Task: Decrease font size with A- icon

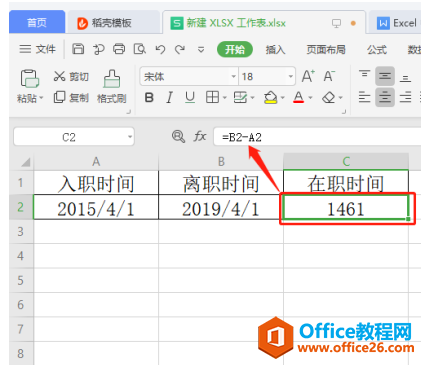Action: pyautogui.click(x=329, y=76)
